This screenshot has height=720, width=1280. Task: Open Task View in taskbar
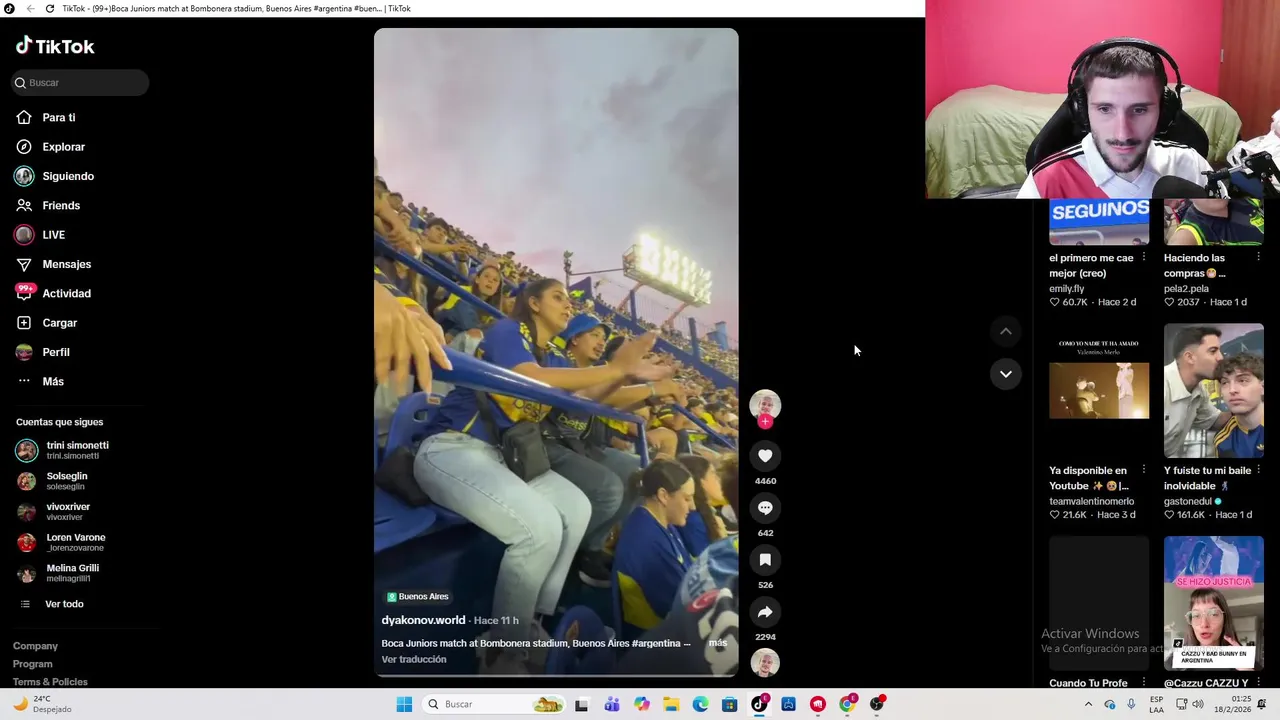[582, 704]
